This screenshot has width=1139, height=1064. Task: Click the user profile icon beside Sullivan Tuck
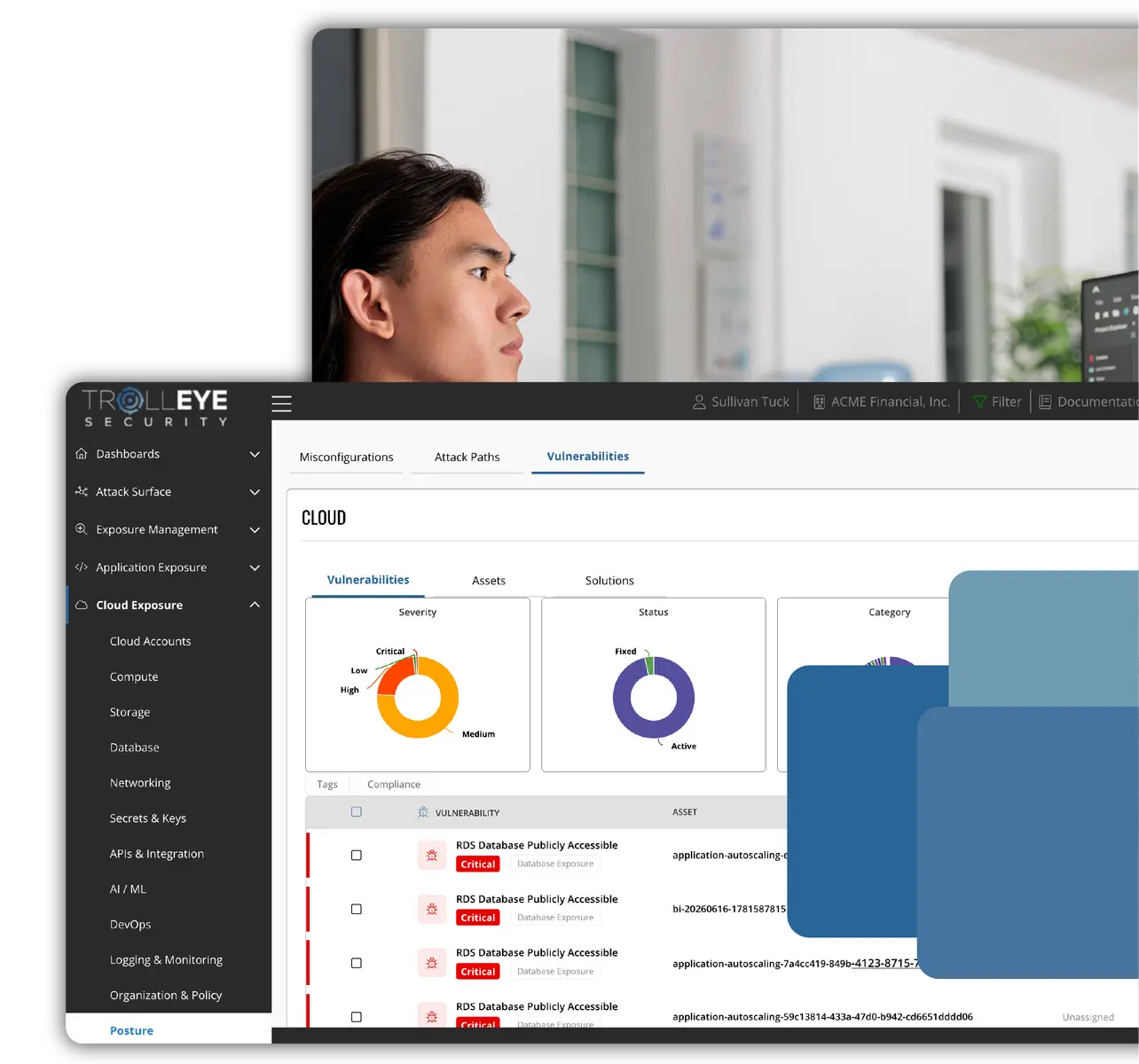[699, 402]
